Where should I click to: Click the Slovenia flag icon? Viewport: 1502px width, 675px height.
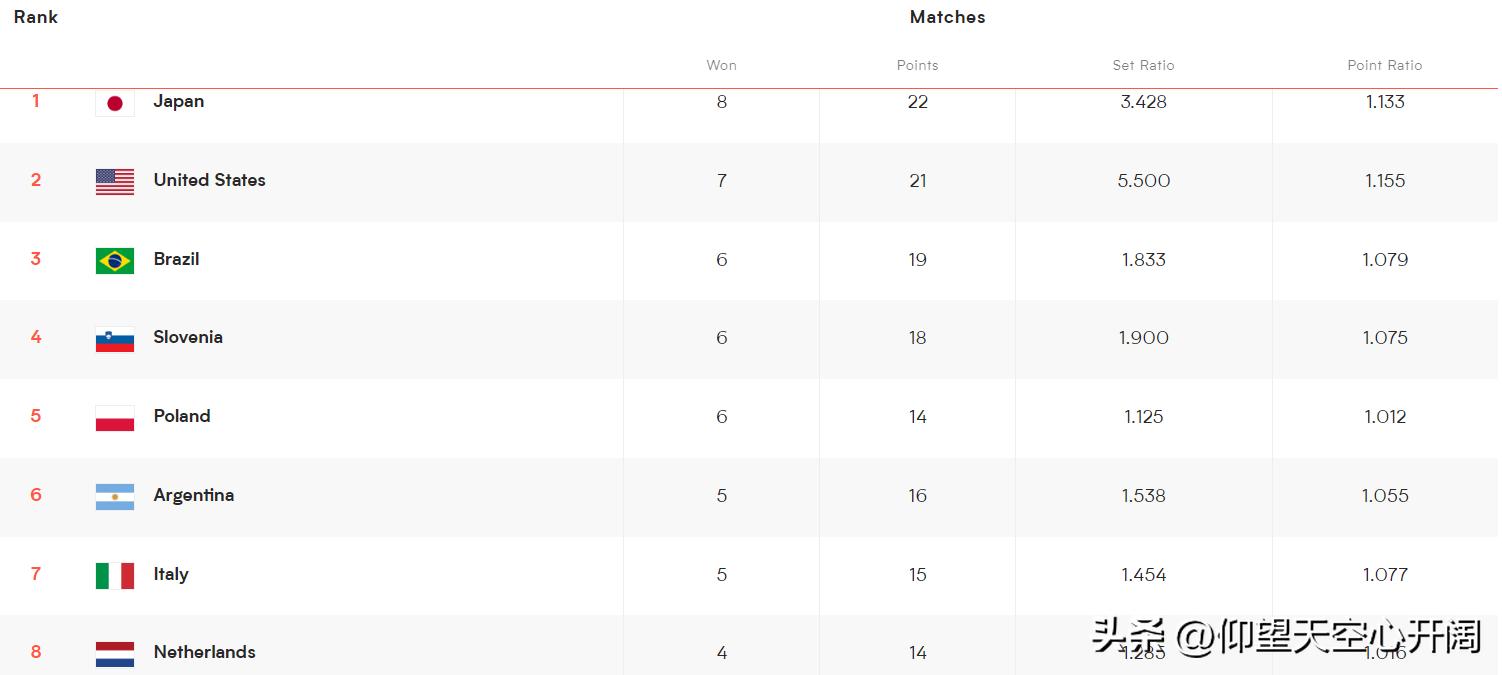coord(115,339)
